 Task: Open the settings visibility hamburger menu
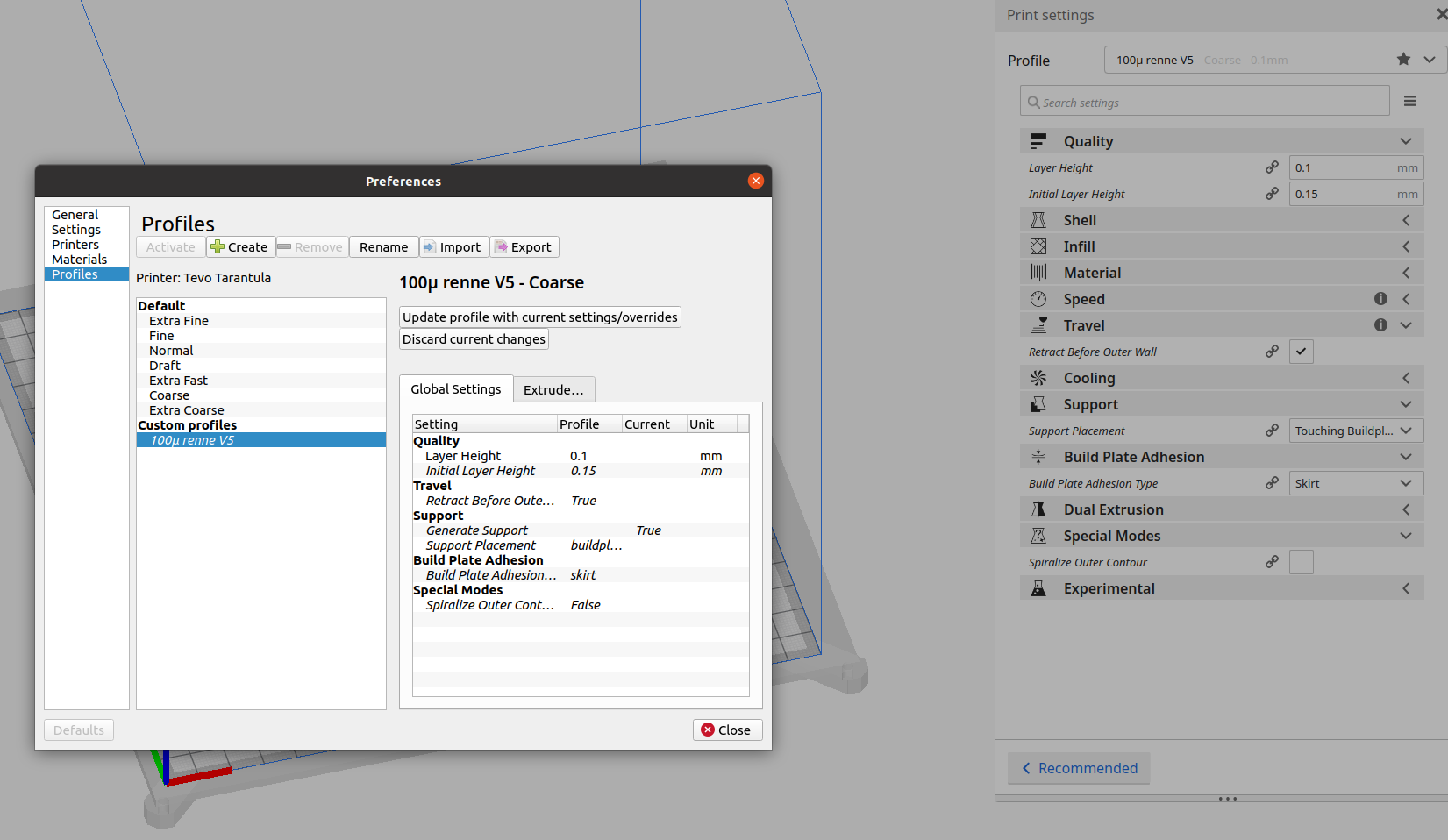tap(1410, 101)
